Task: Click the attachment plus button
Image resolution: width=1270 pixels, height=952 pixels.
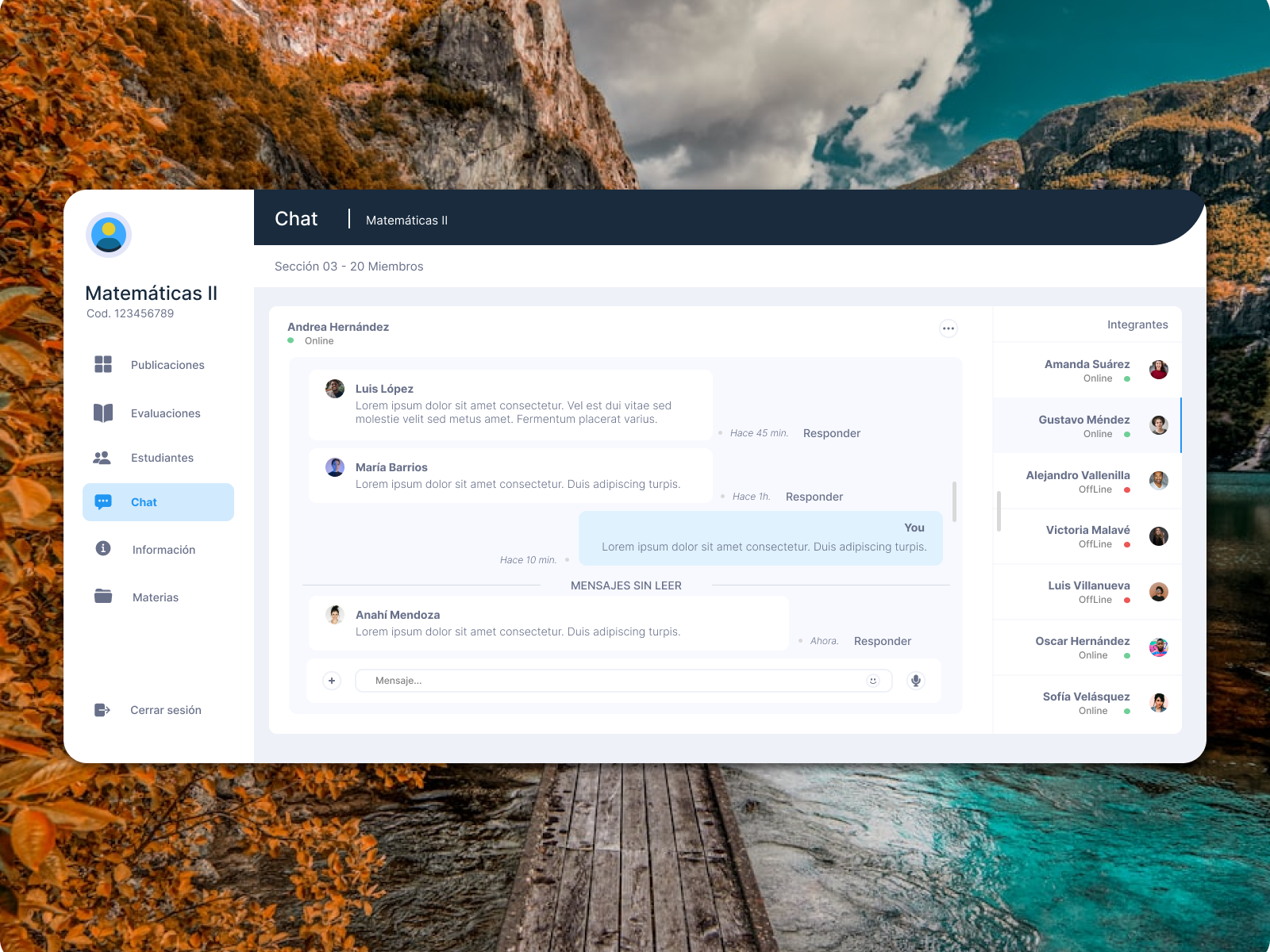Action: (331, 681)
